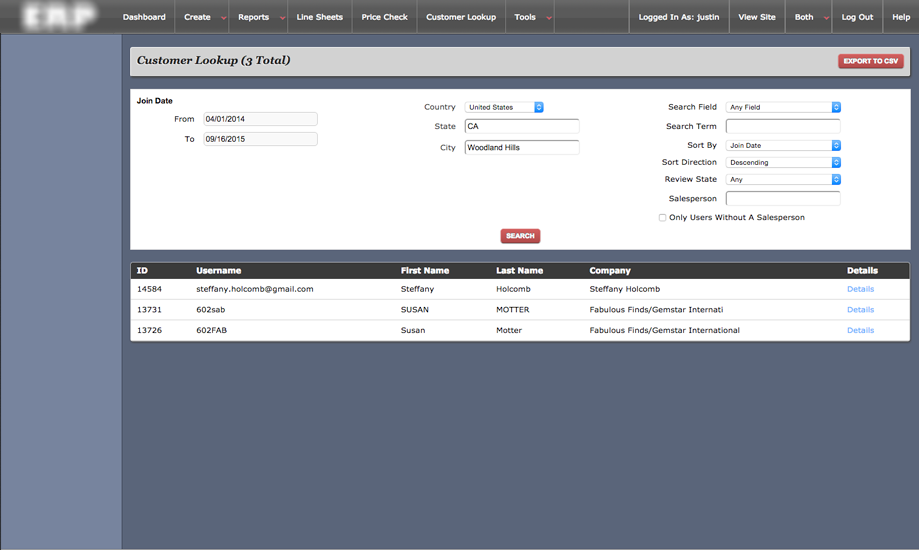The image size is (919, 550).
Task: Click the Search Term input
Action: coord(783,126)
